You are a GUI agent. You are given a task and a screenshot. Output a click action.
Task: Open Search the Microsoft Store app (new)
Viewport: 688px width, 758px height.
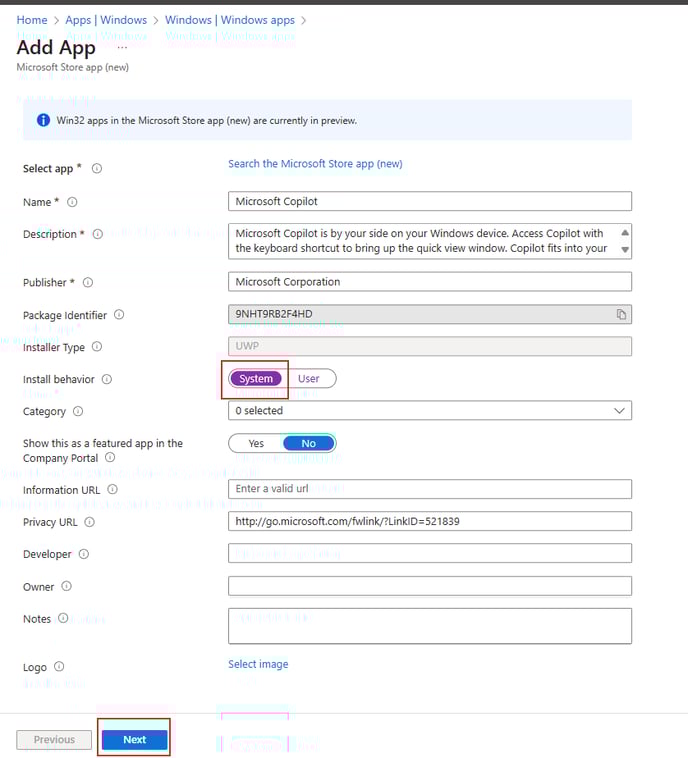(x=315, y=164)
